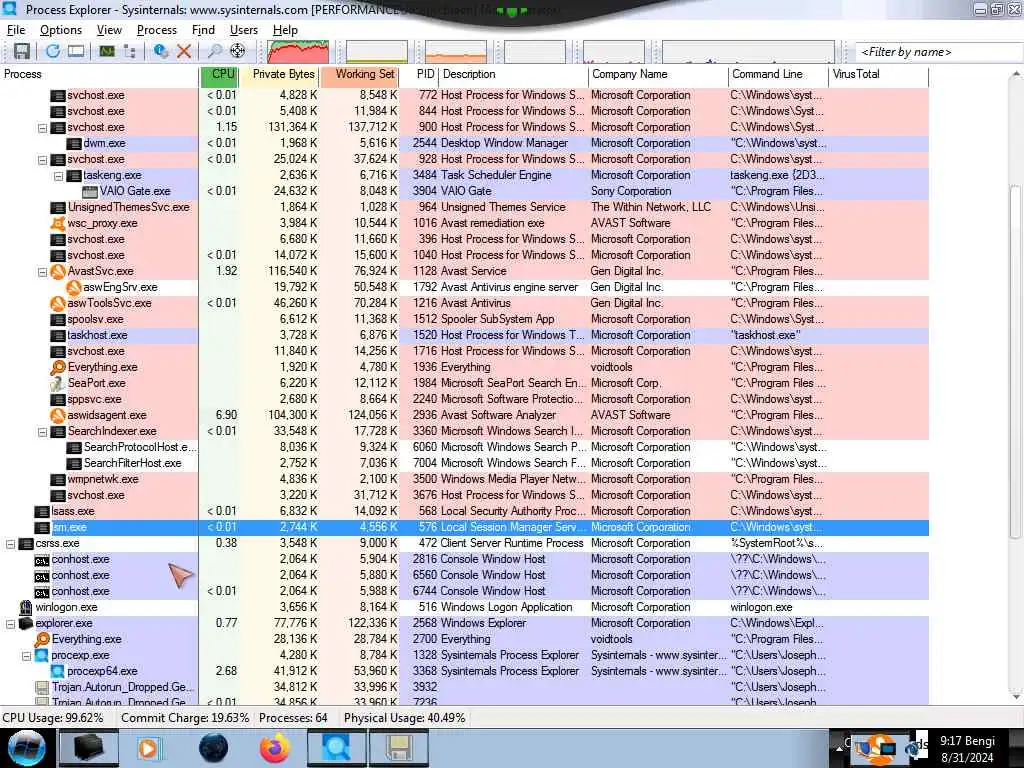The image size is (1024, 768).
Task: Open the Users menu
Action: pyautogui.click(x=244, y=30)
